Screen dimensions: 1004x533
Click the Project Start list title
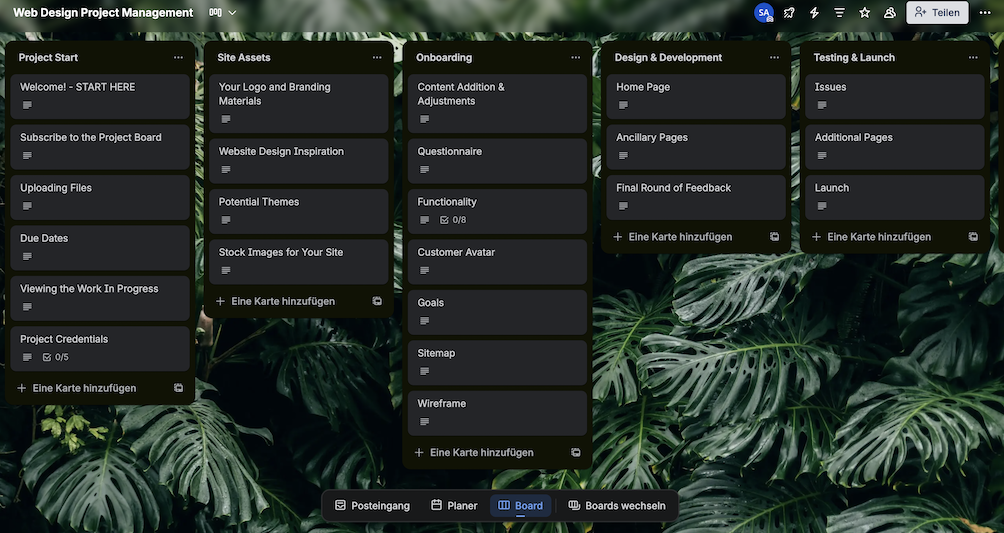48,57
